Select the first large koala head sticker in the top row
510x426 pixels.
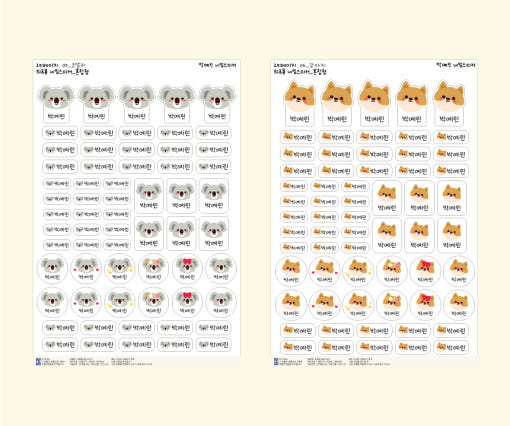pyautogui.click(x=56, y=104)
